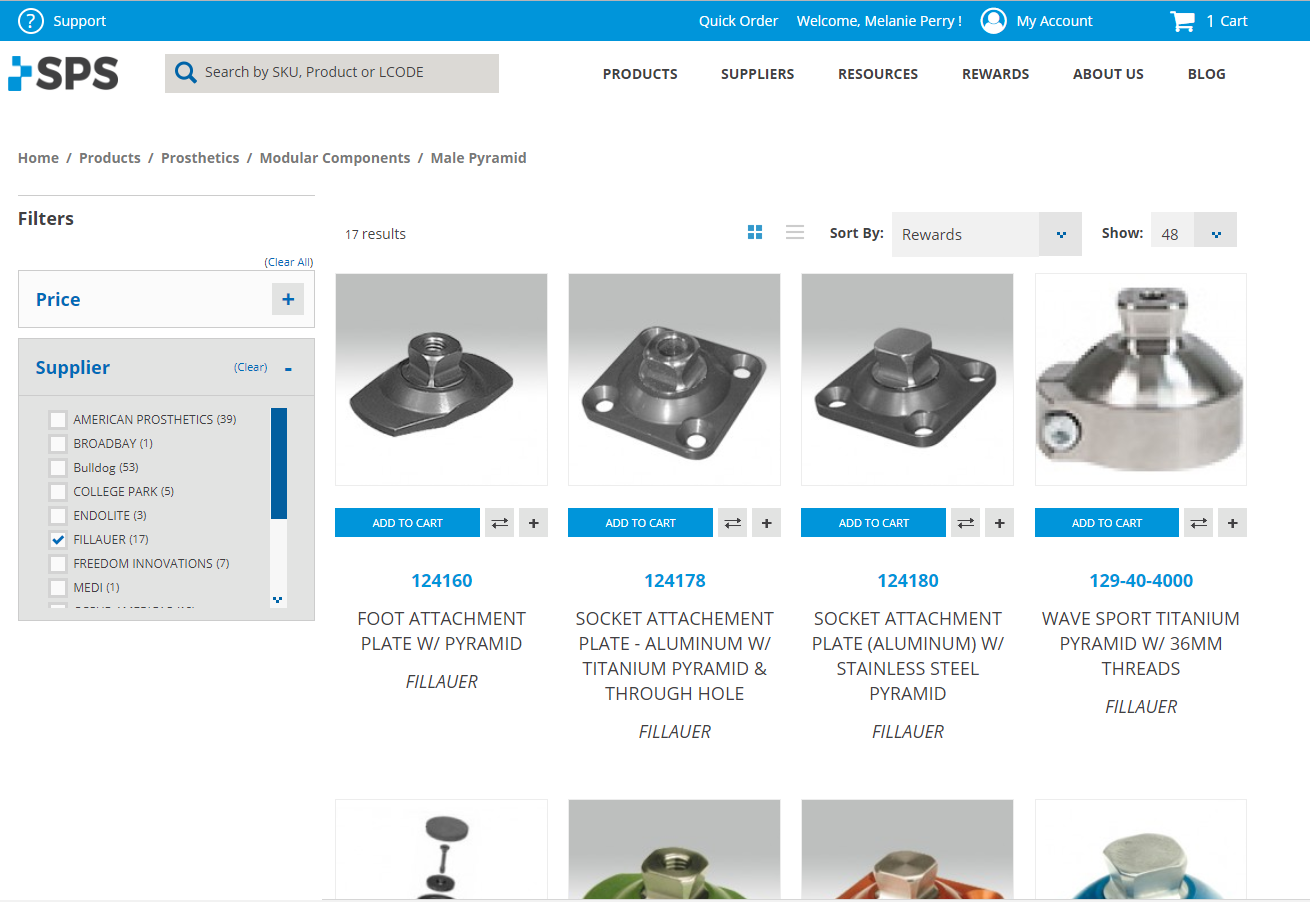Add product 124180 to cart
Image resolution: width=1310 pixels, height=902 pixels.
point(873,523)
